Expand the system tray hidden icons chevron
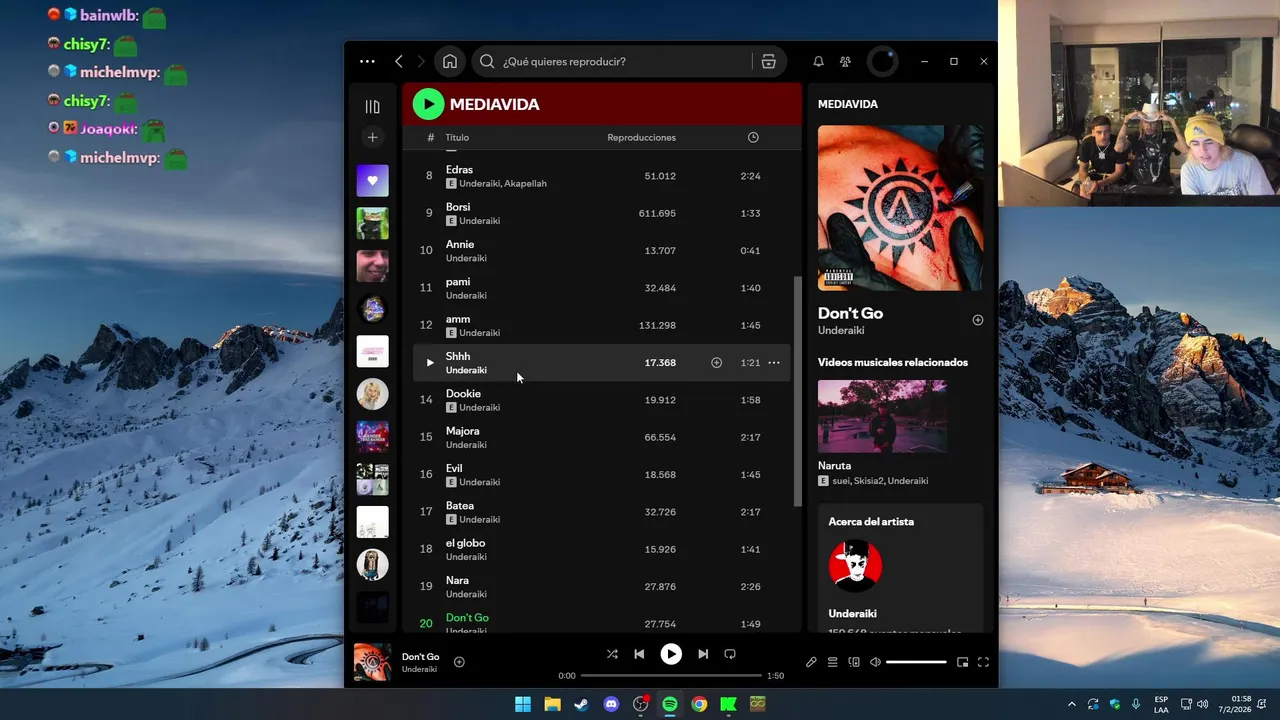The height and width of the screenshot is (720, 1280). 1072,704
